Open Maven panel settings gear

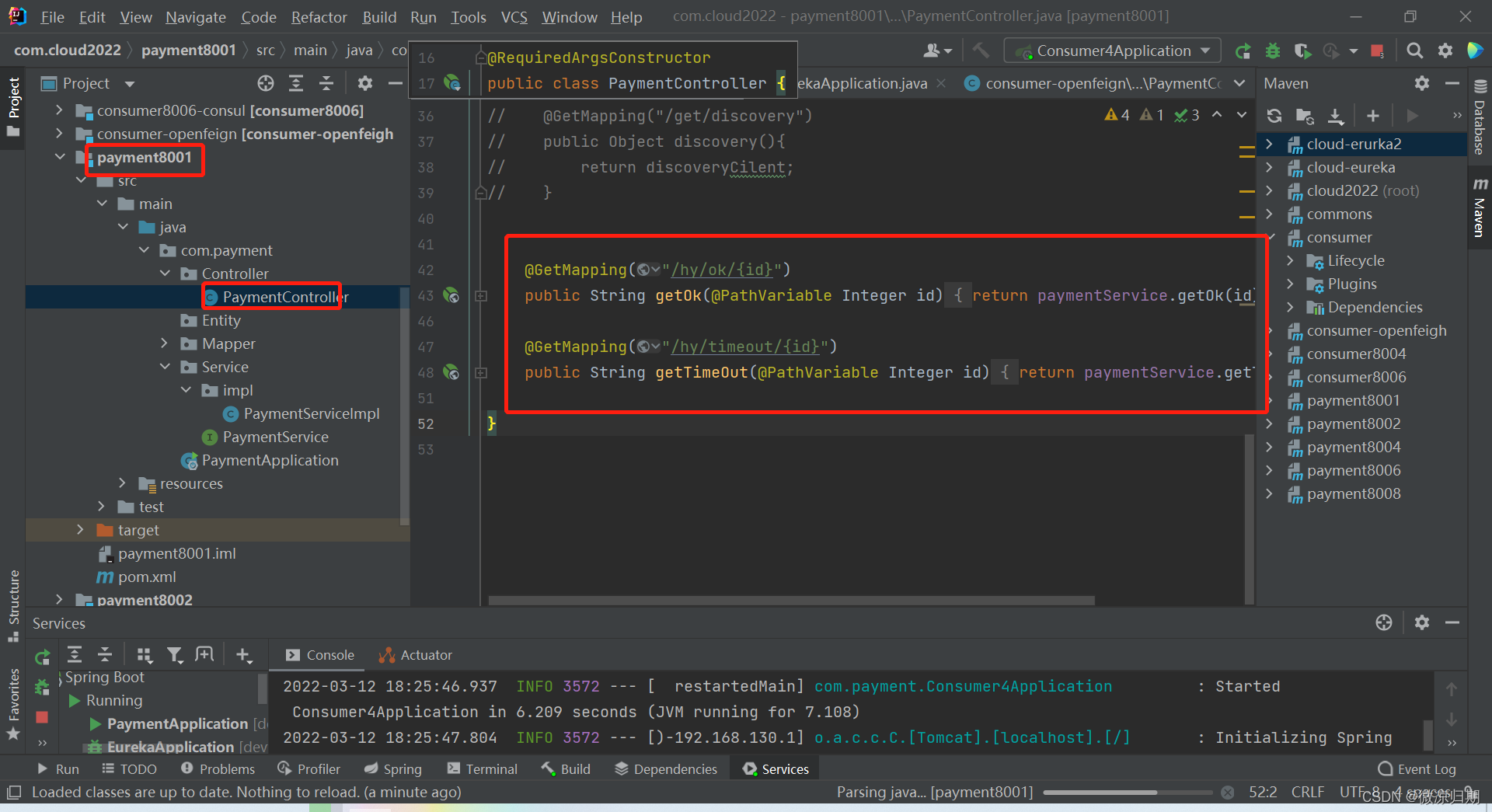1422,83
